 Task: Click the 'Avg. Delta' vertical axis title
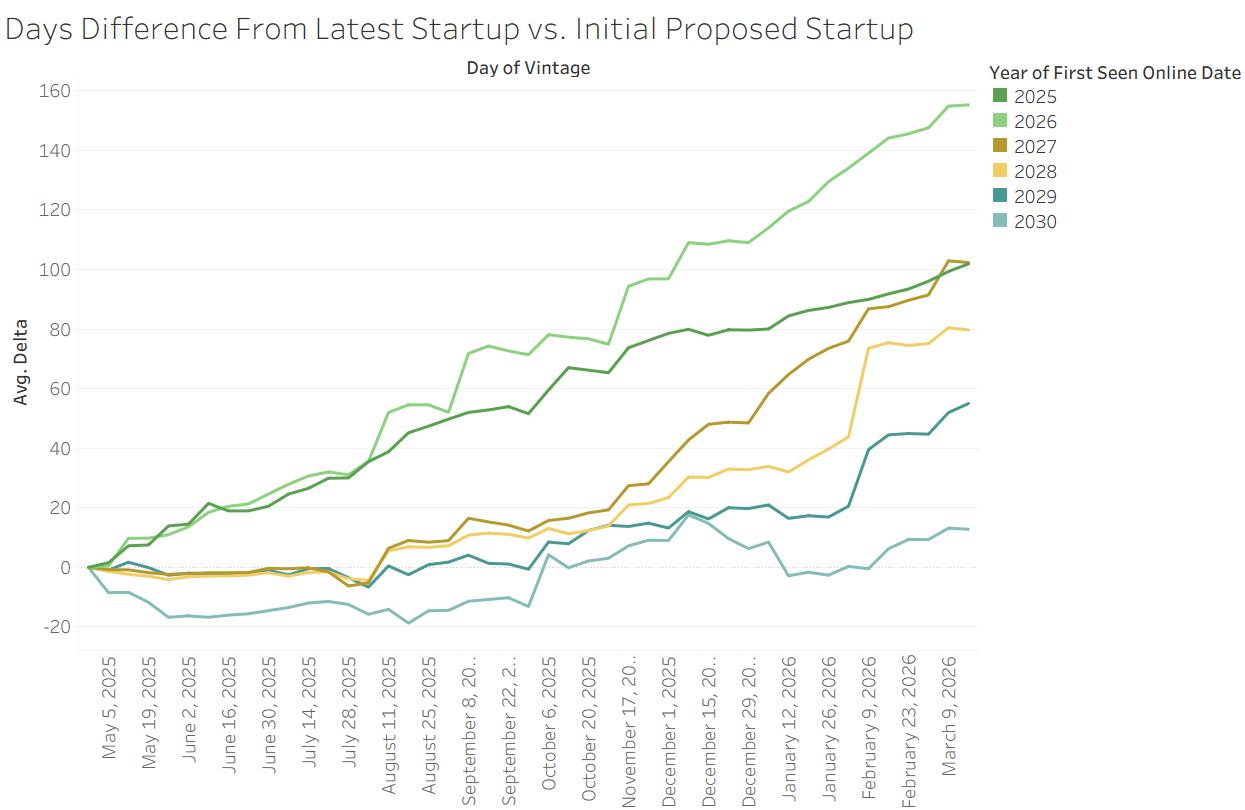point(21,362)
